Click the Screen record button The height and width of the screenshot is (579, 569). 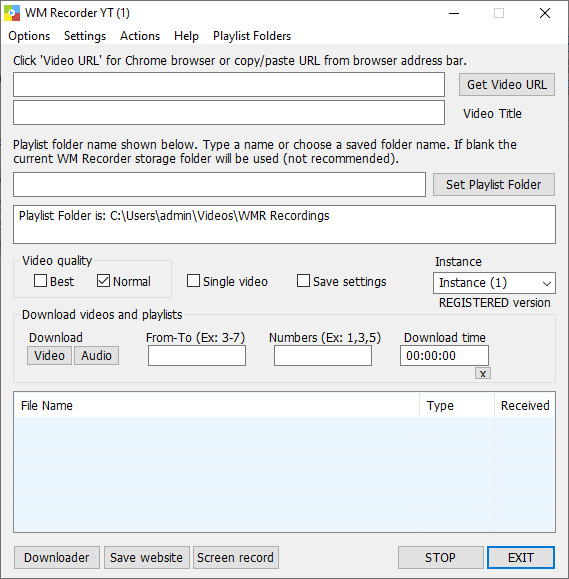(236, 558)
